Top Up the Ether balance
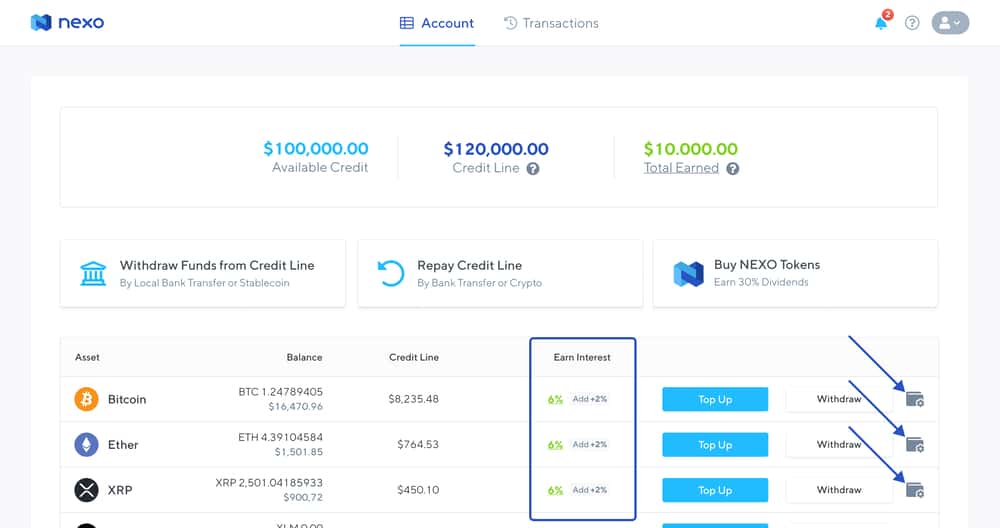The width and height of the screenshot is (1000, 528). (715, 444)
